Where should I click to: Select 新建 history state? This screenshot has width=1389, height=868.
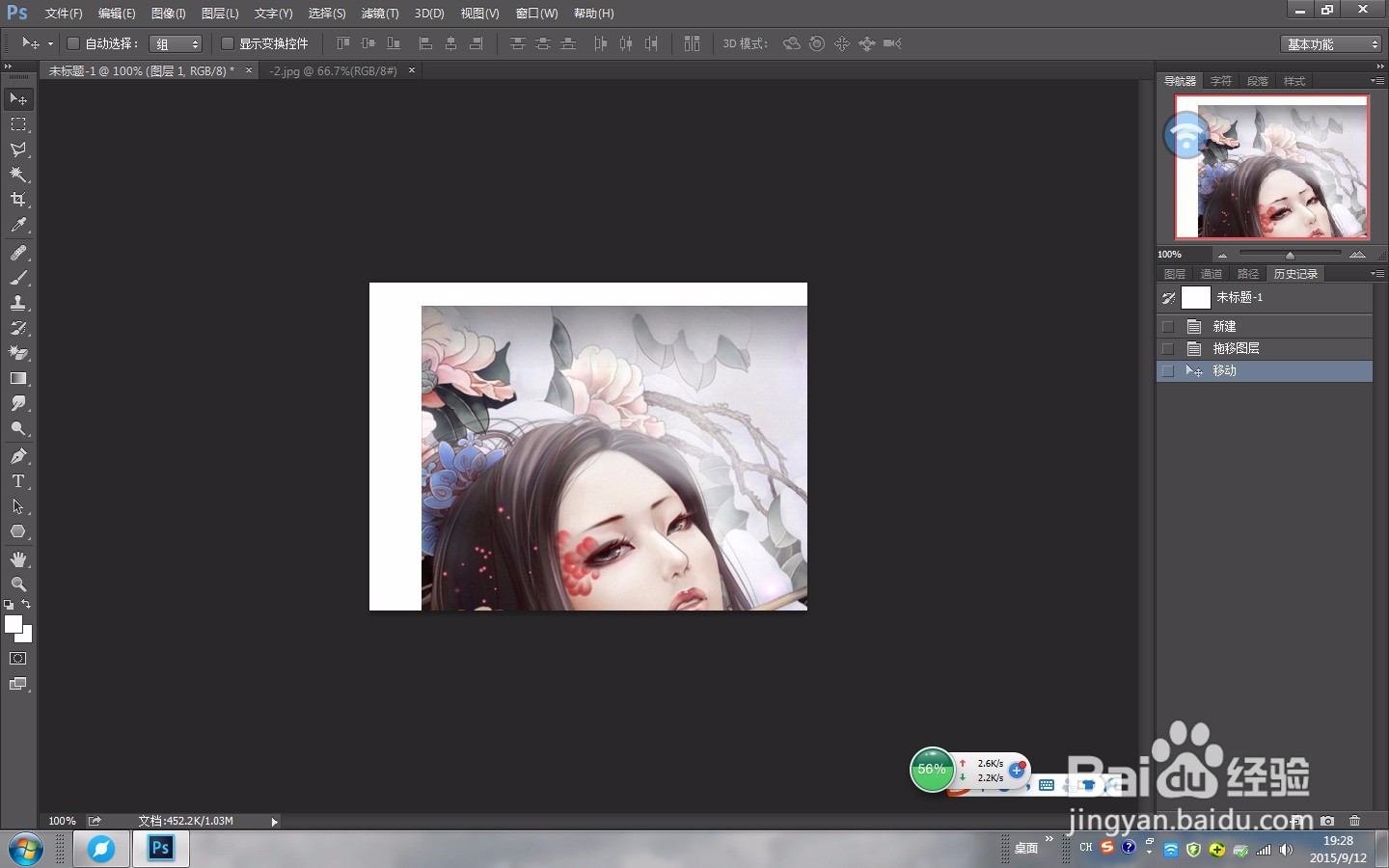pyautogui.click(x=1265, y=326)
